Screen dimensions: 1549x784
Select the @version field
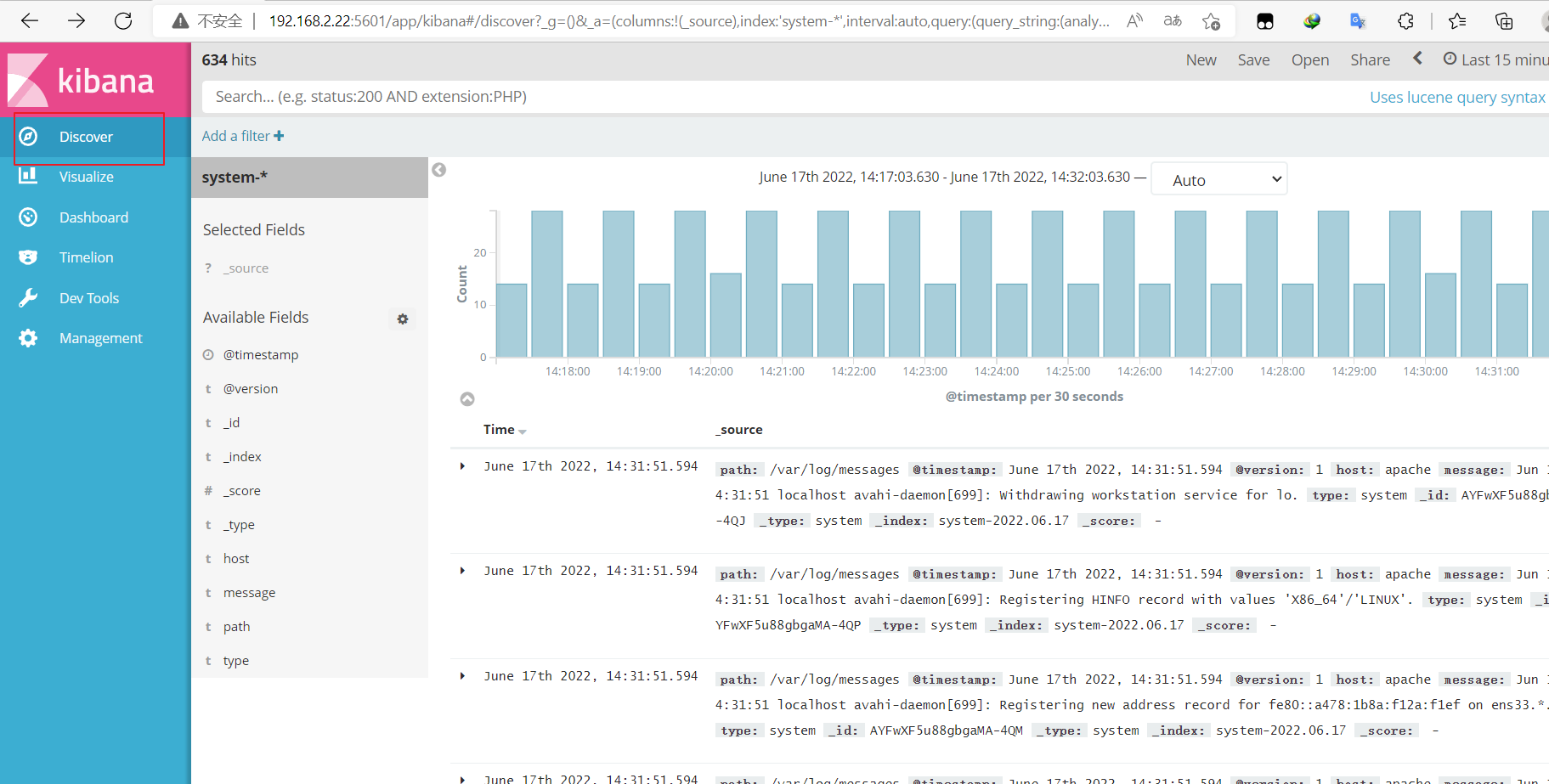pyautogui.click(x=251, y=389)
